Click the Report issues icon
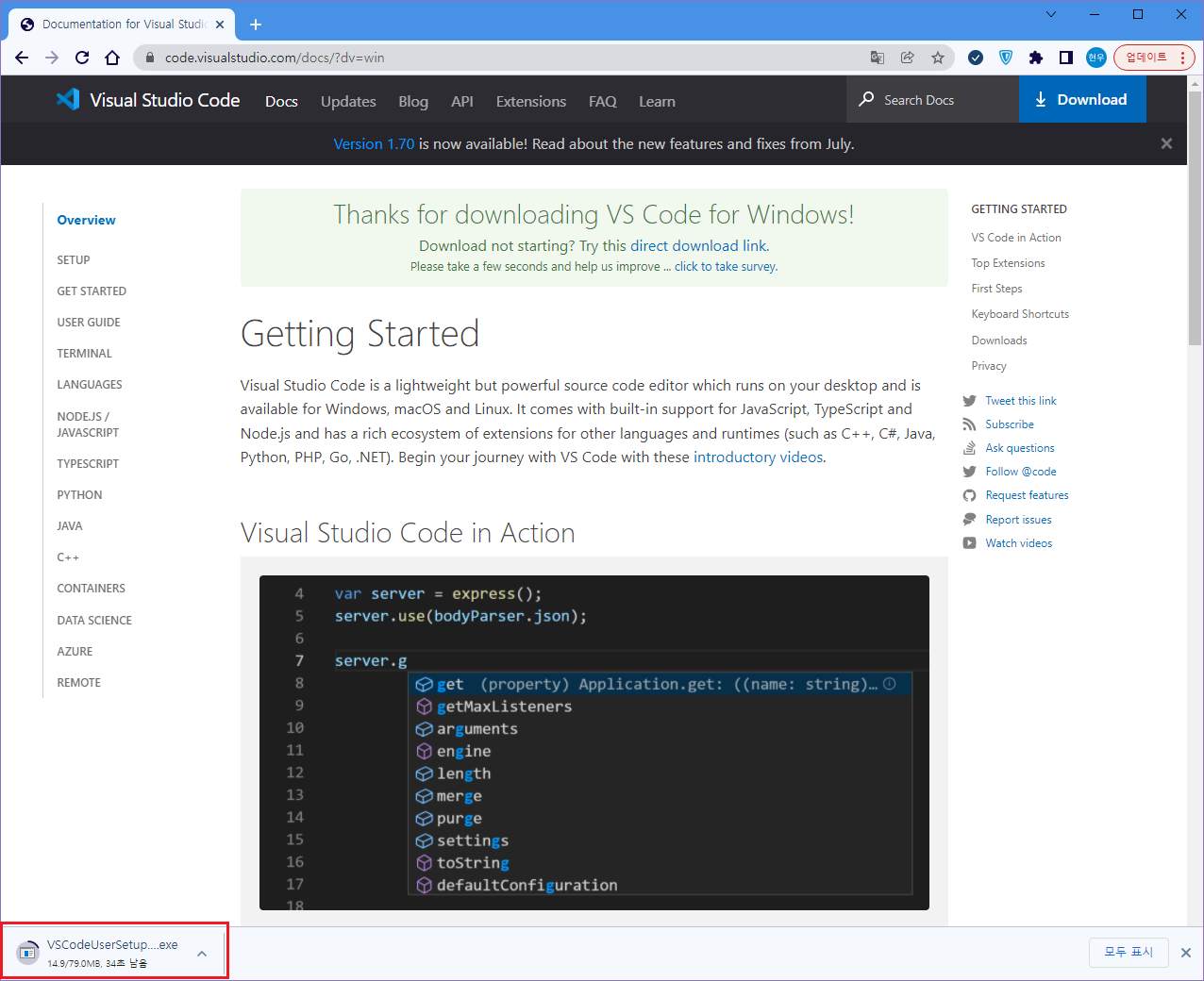Screen dimensions: 1204x981 969,519
